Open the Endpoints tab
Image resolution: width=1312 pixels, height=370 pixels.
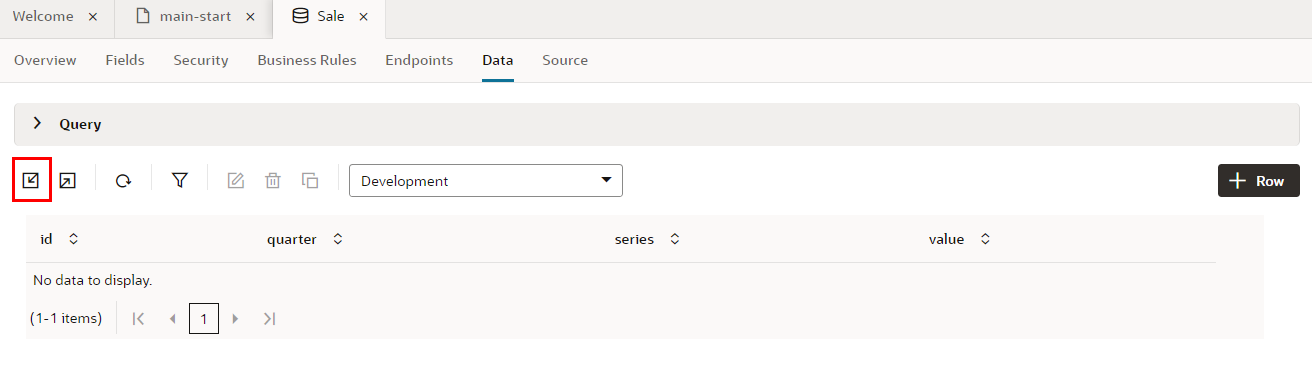(419, 60)
